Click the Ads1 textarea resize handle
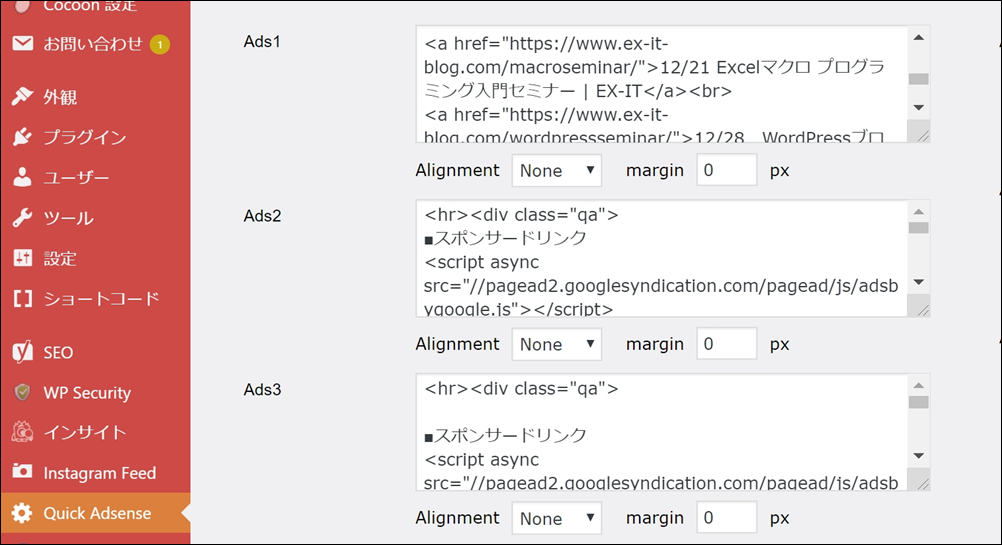Screen dimensions: 1002x545 click(922, 134)
